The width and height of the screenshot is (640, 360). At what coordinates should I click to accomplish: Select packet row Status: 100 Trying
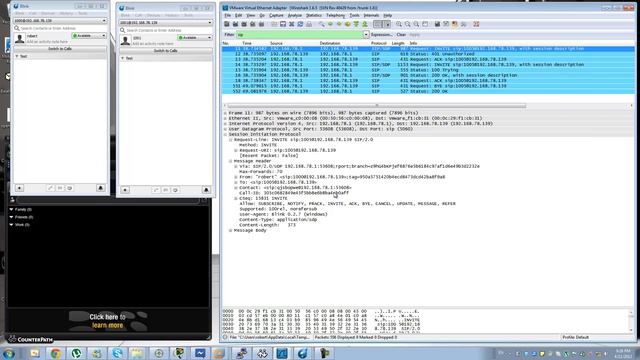(x=428, y=70)
